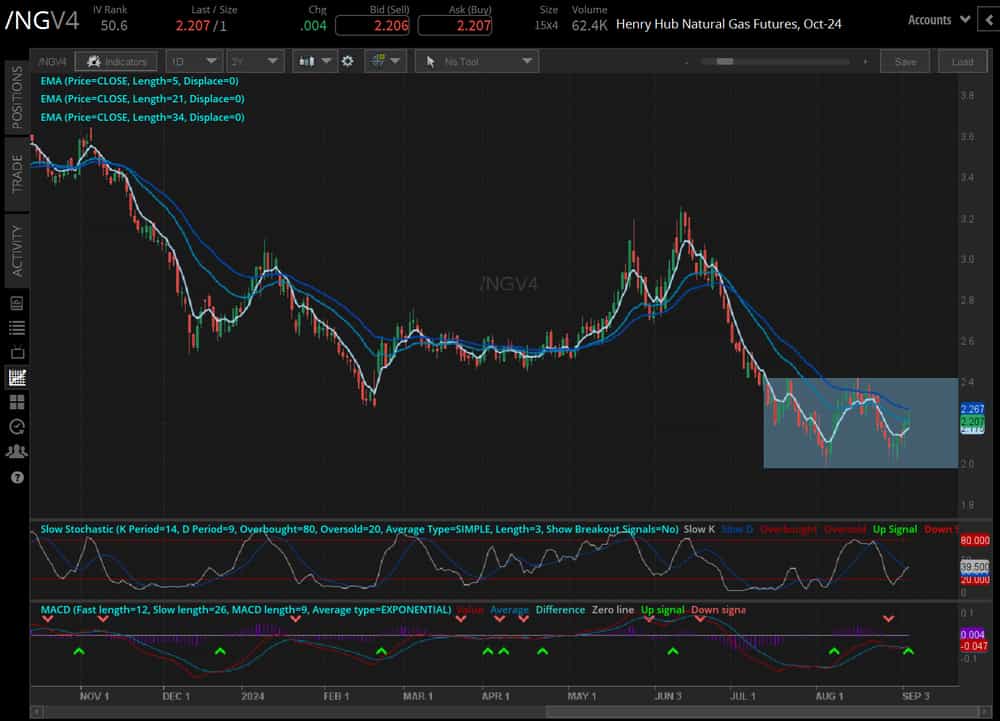Image resolution: width=1000 pixels, height=721 pixels.
Task: Open the chat support people icon
Action: tap(14, 452)
